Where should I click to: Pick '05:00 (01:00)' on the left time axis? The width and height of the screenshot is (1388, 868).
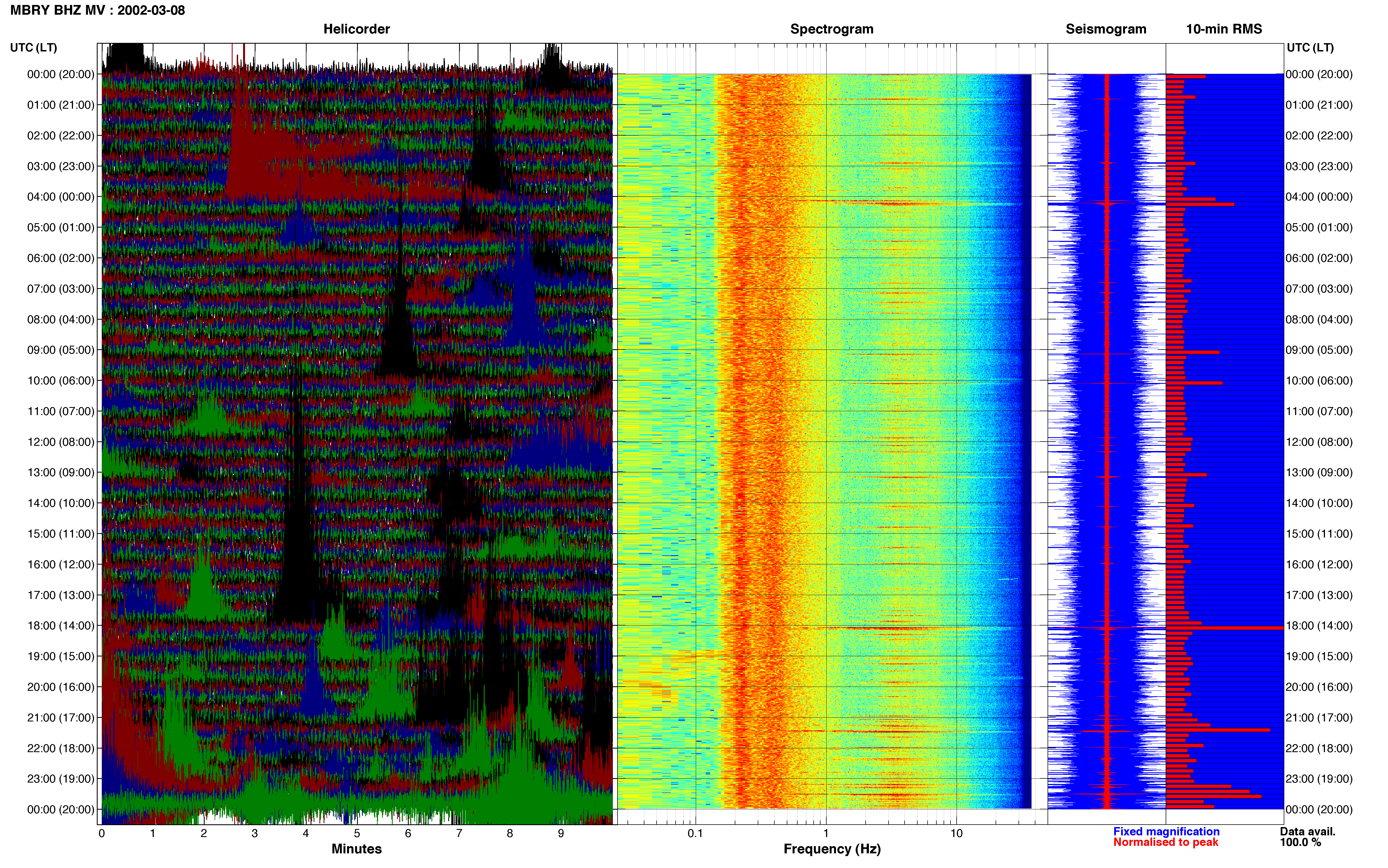click(61, 227)
